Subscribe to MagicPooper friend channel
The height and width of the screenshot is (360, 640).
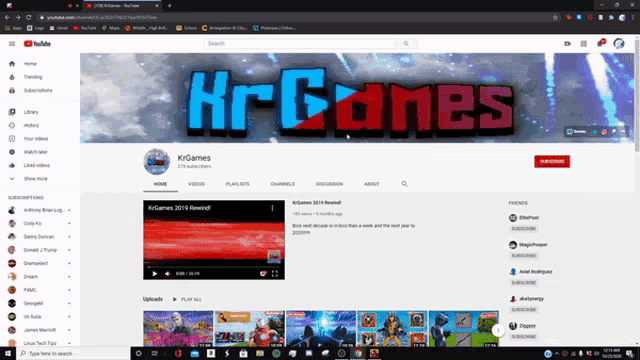tap(524, 256)
